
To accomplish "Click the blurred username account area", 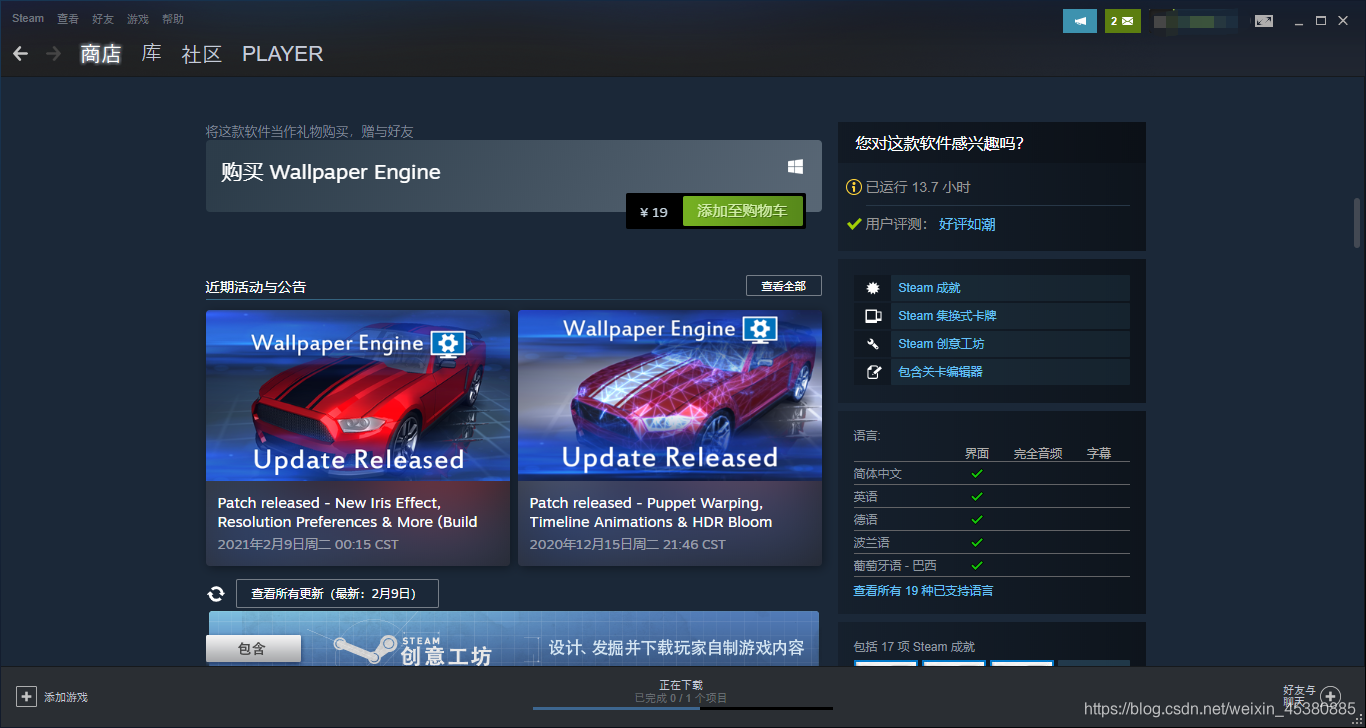I will (1194, 20).
